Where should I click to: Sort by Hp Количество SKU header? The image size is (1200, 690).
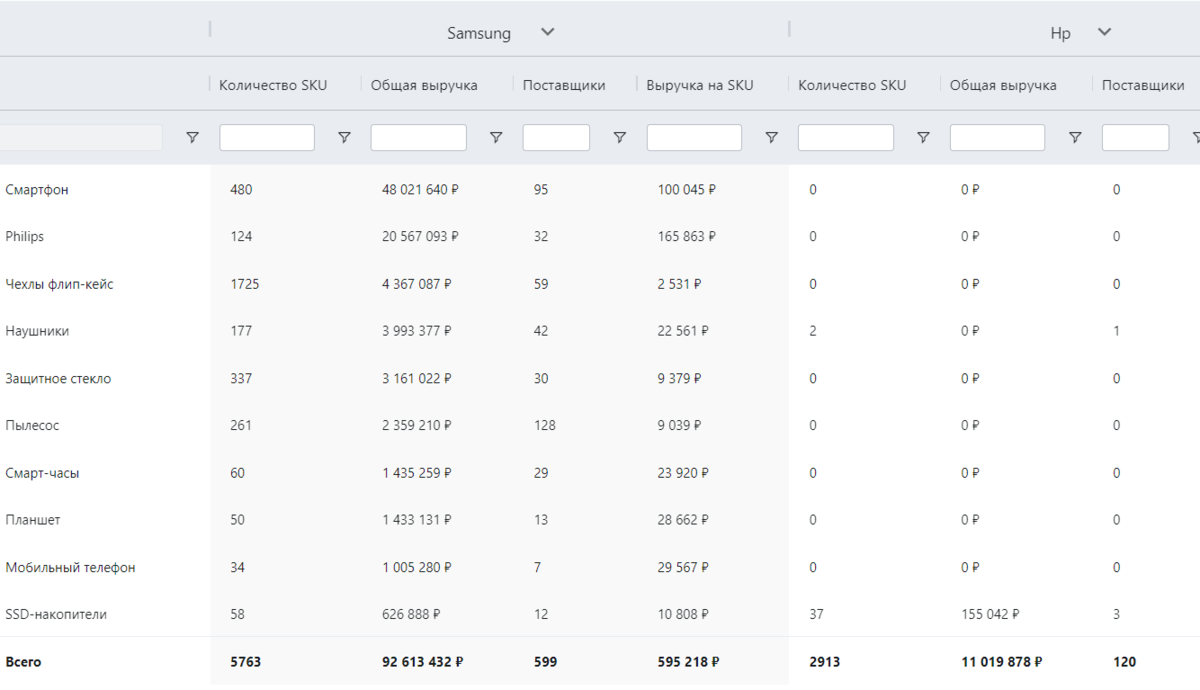(x=852, y=85)
